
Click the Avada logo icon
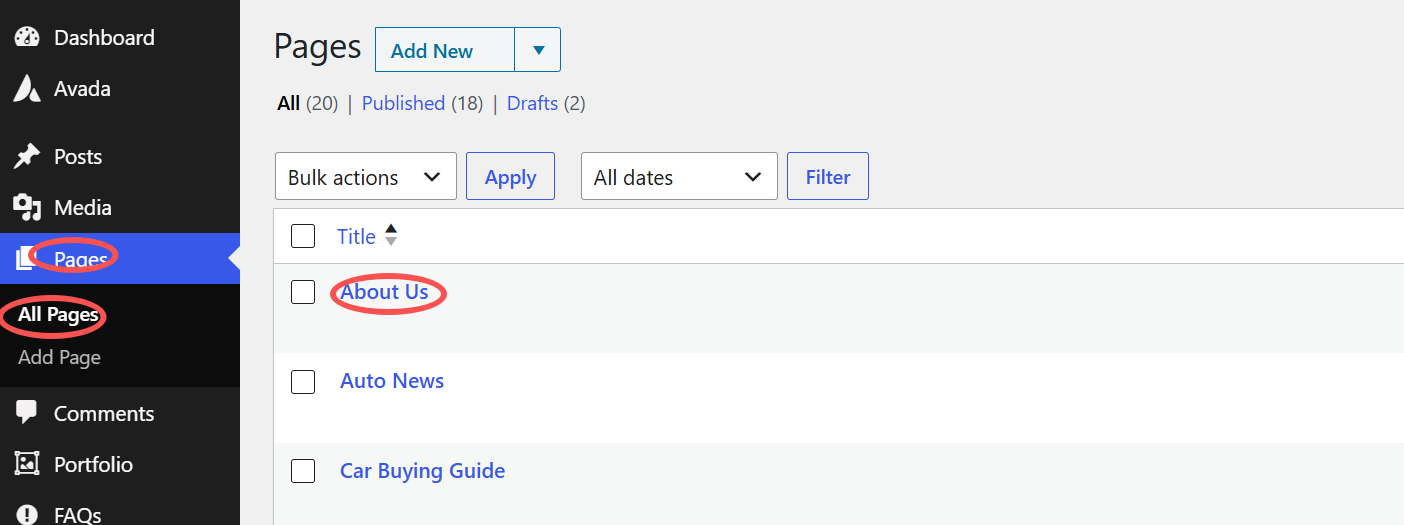(x=26, y=89)
